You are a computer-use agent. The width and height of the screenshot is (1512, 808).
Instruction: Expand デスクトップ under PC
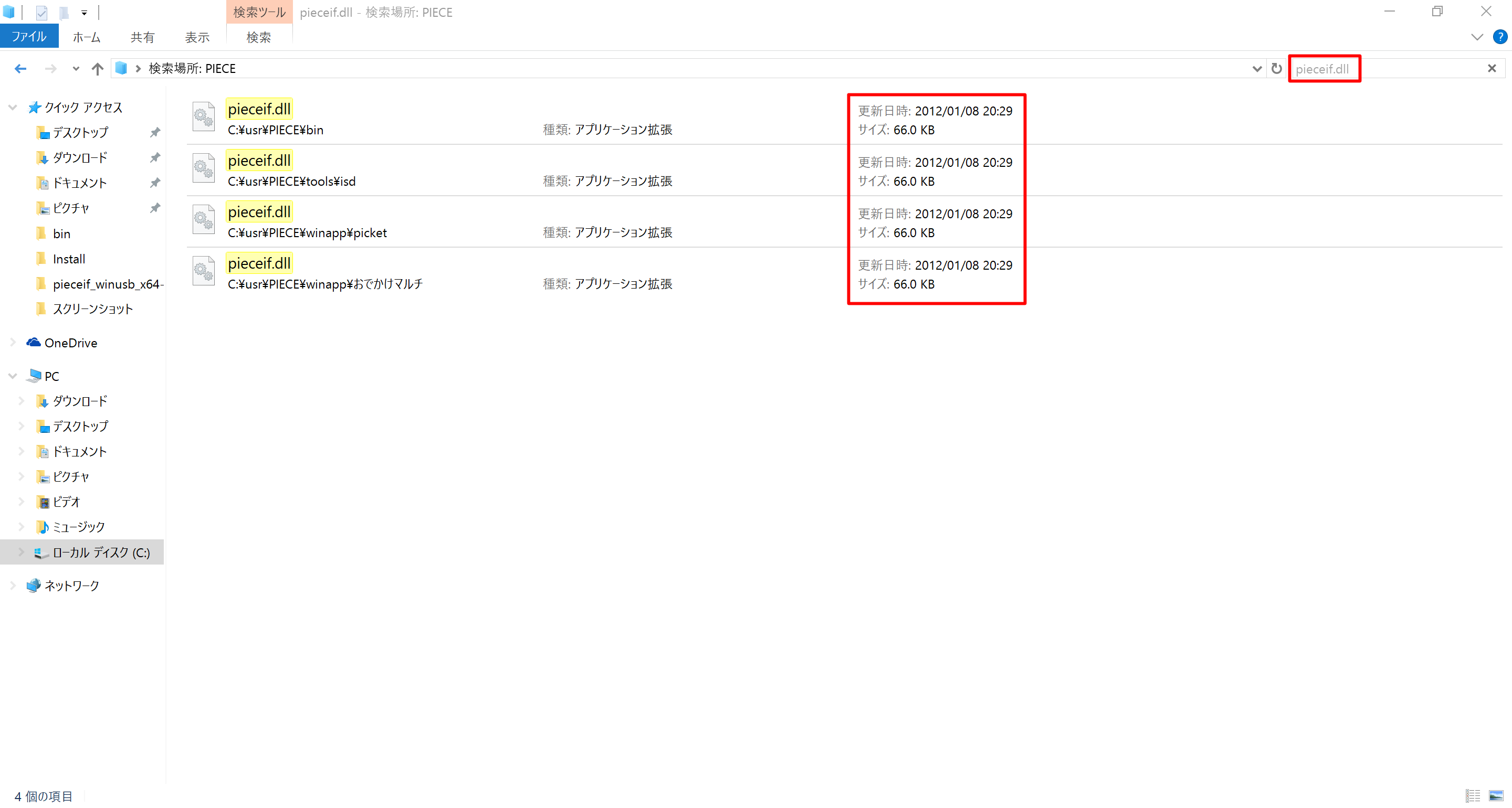pos(21,427)
